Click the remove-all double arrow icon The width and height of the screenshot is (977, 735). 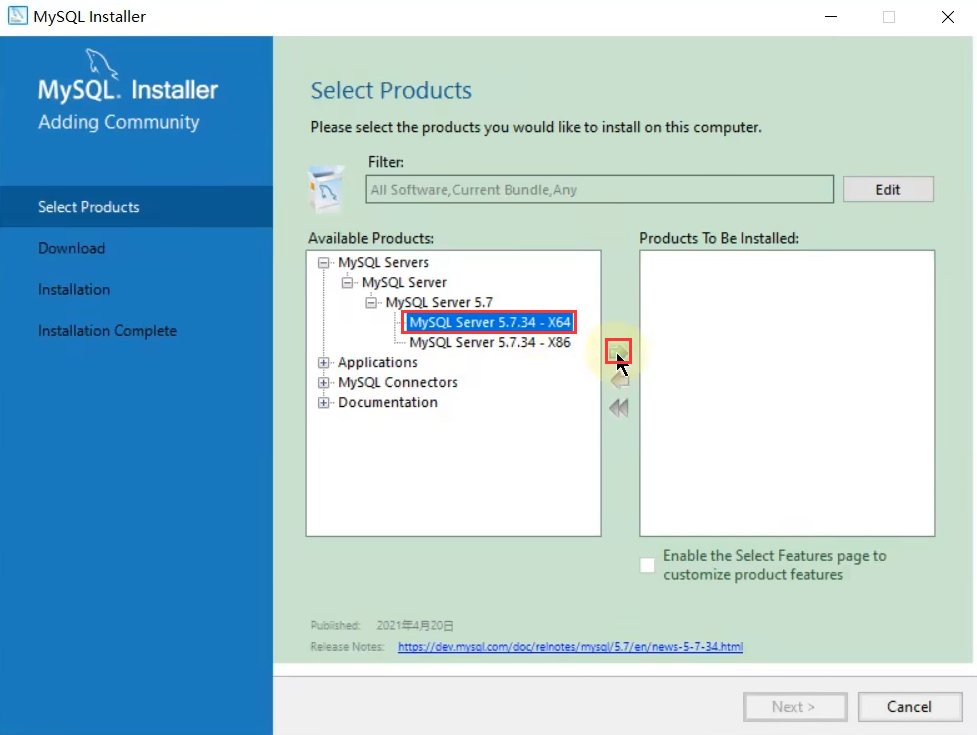[619, 409]
